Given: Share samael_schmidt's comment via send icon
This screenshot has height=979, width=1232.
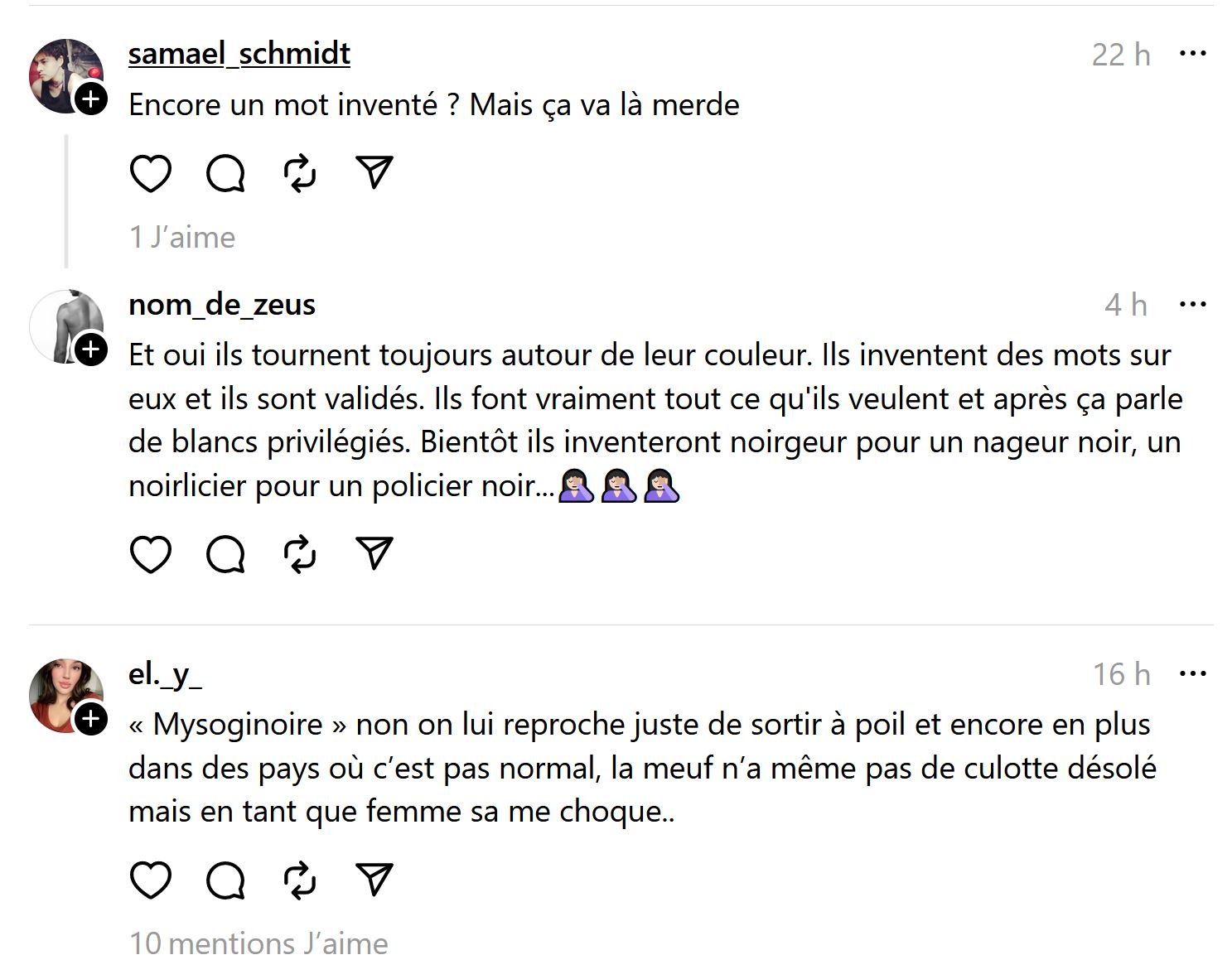Looking at the screenshot, I should pyautogui.click(x=374, y=172).
